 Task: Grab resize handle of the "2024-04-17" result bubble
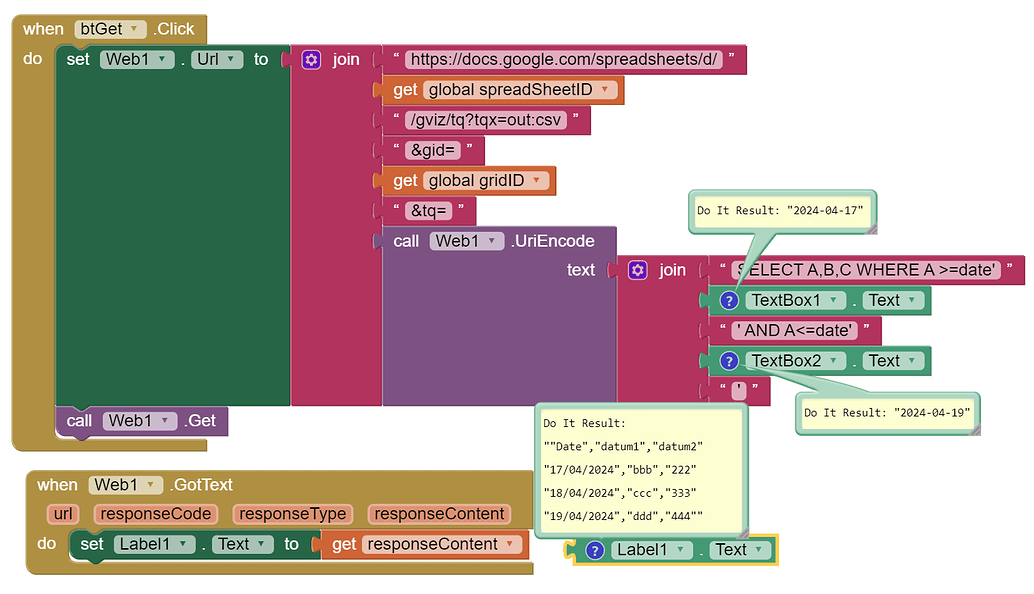tap(869, 228)
